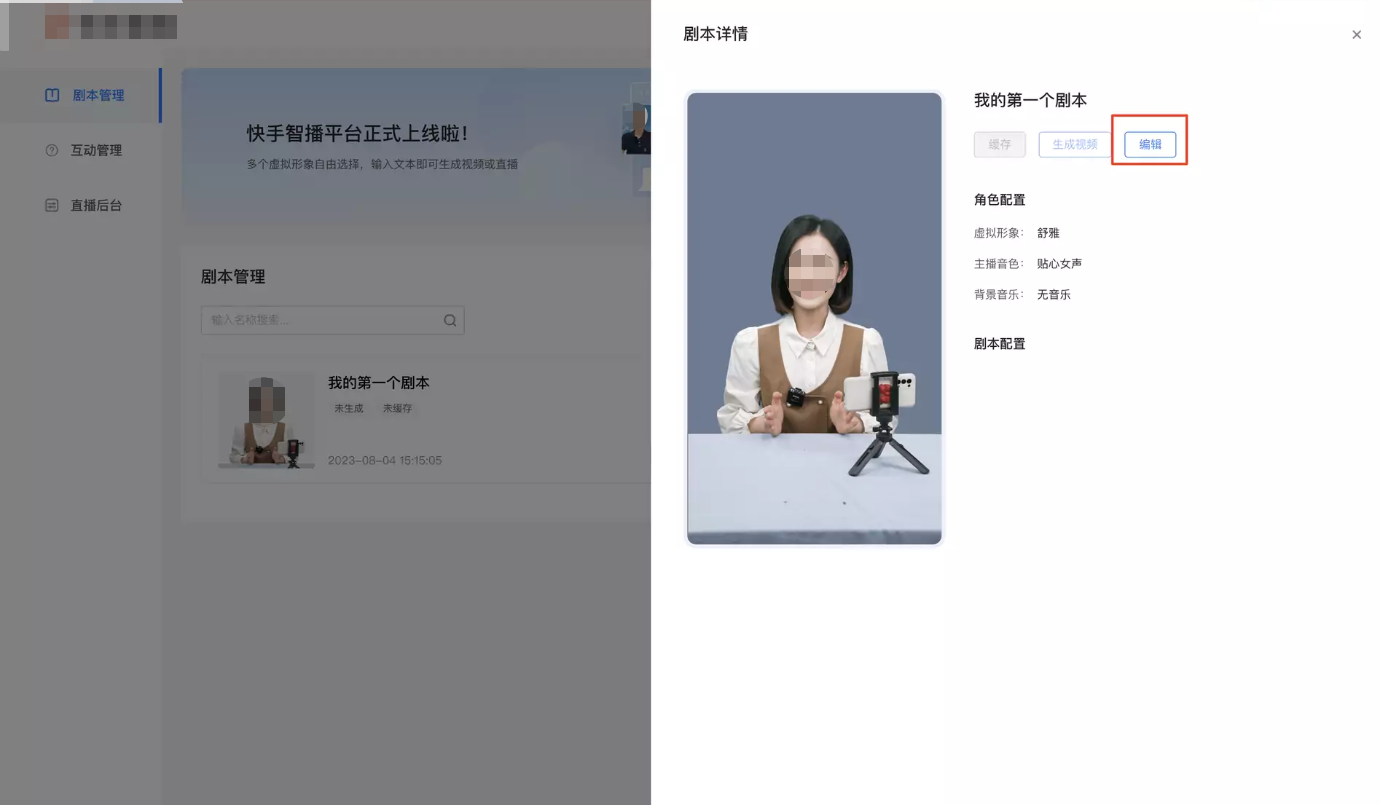
Task: Open the 我的第一个剧本 script card
Action: click(380, 382)
